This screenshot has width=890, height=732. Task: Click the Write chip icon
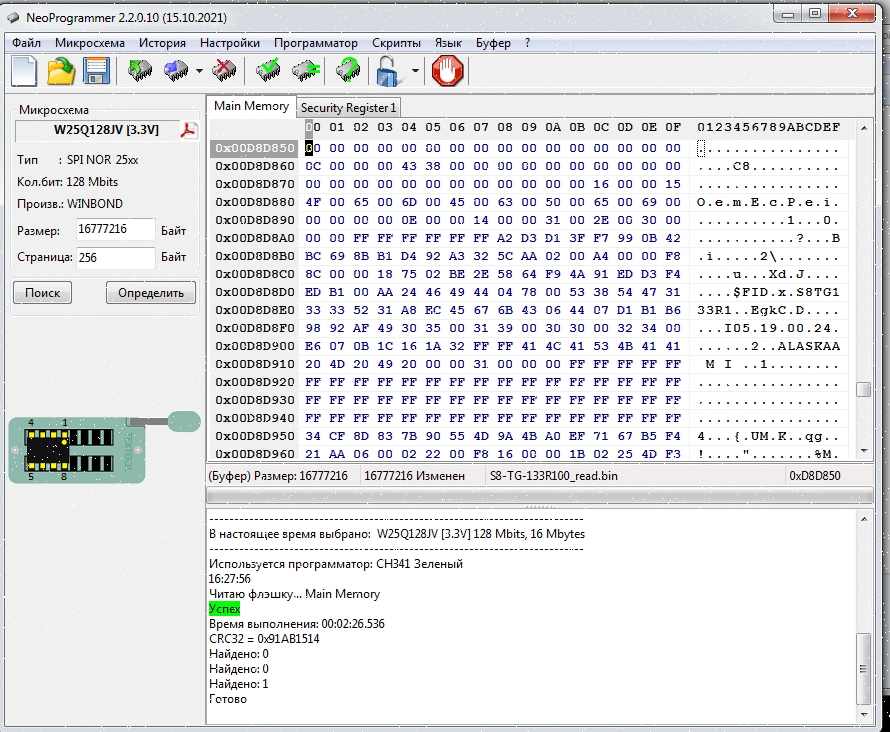[x=177, y=71]
